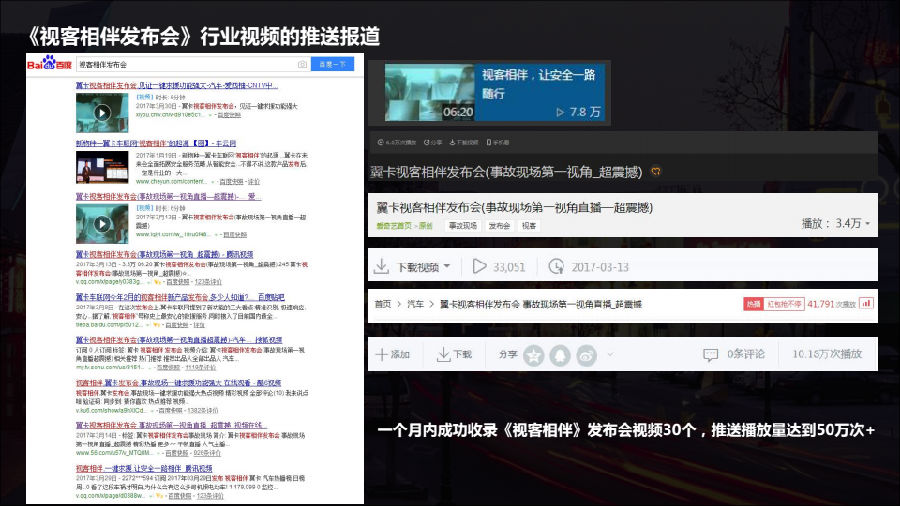
Task: Click the 添加 plus icon
Action: point(380,355)
